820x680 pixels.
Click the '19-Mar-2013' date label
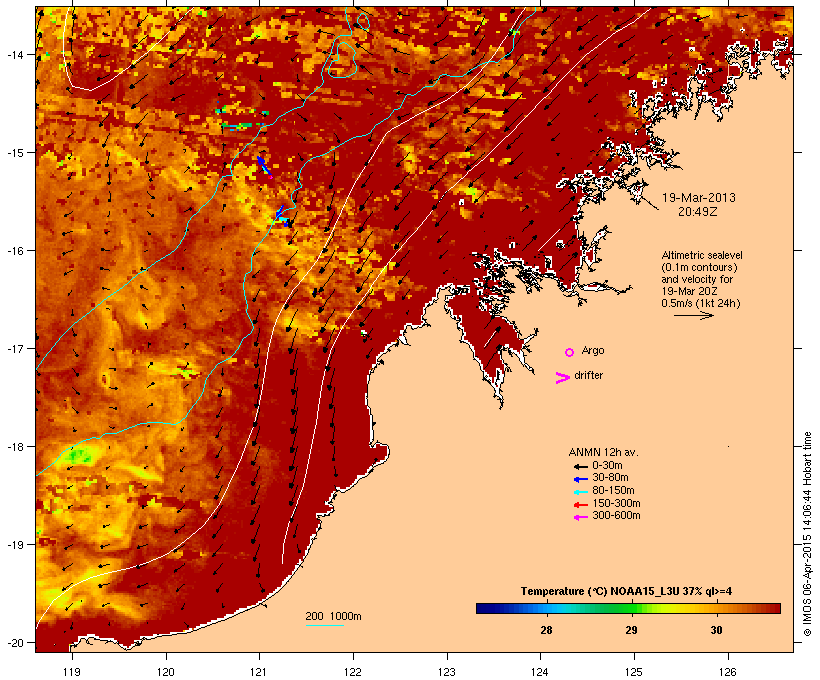(x=699, y=198)
